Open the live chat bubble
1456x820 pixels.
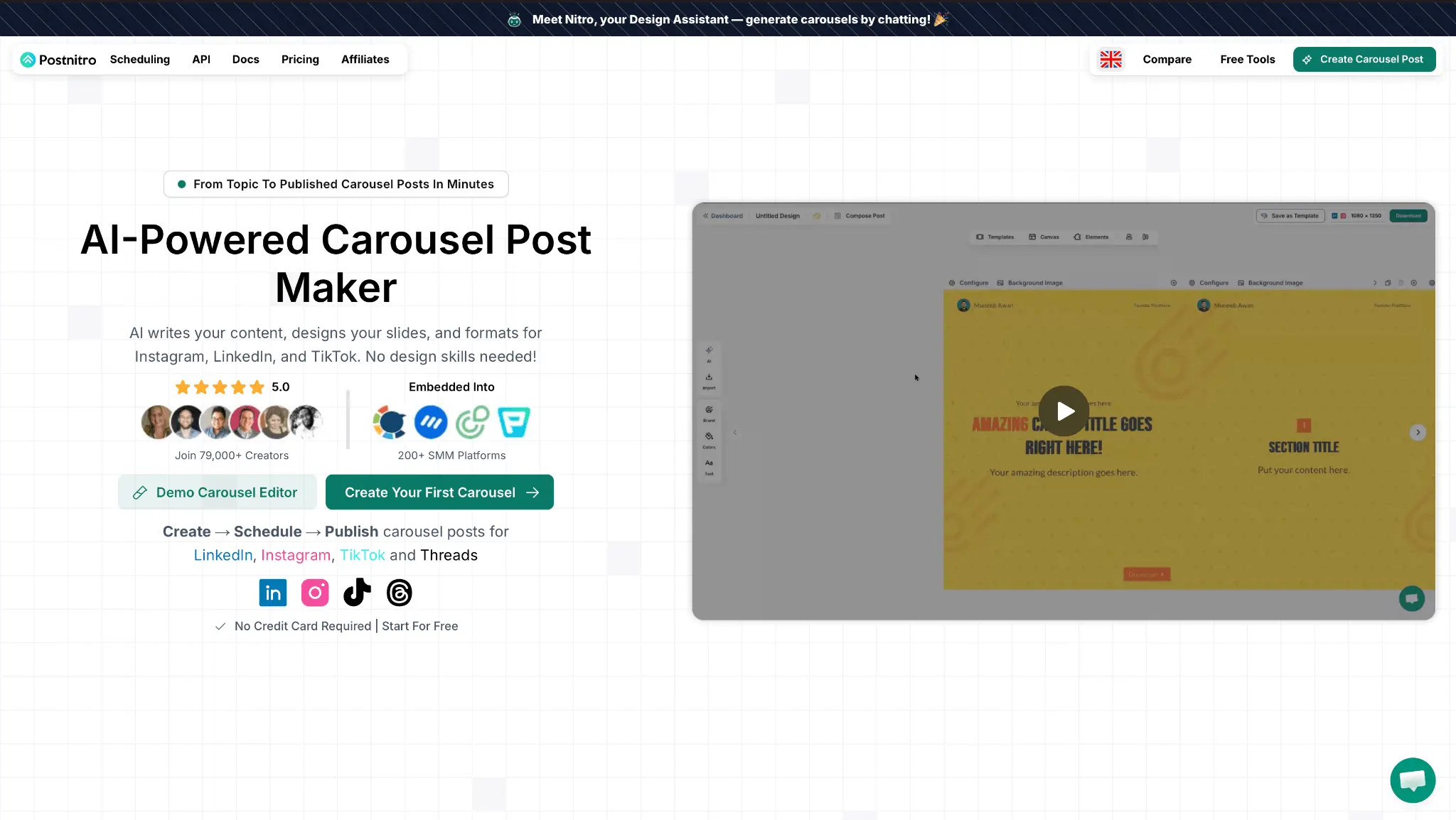coord(1413,780)
